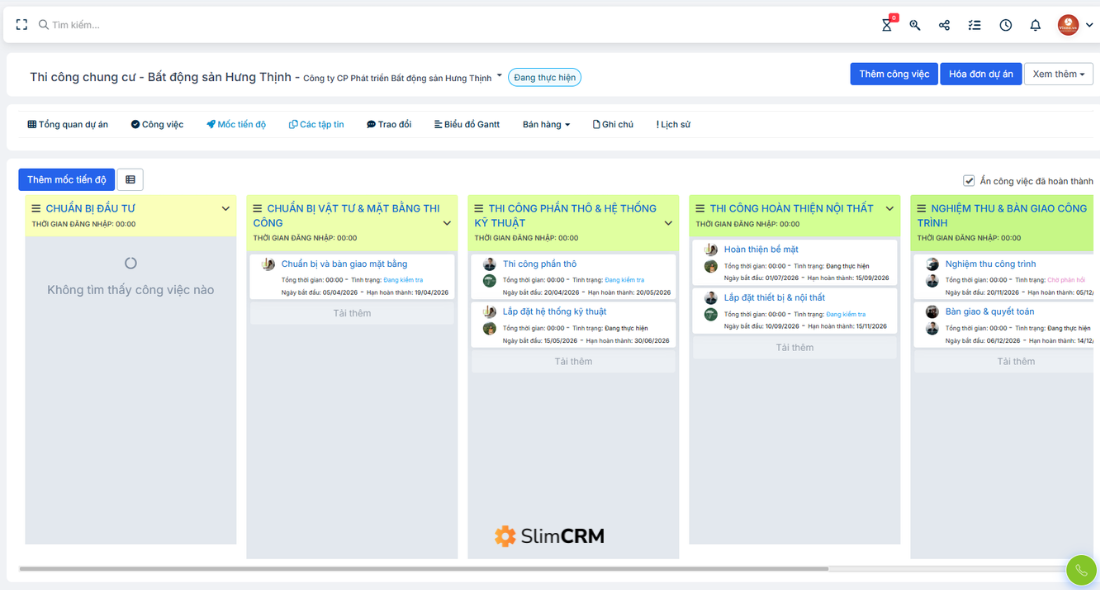Open the Tổng quan dự án tab

tap(67, 124)
